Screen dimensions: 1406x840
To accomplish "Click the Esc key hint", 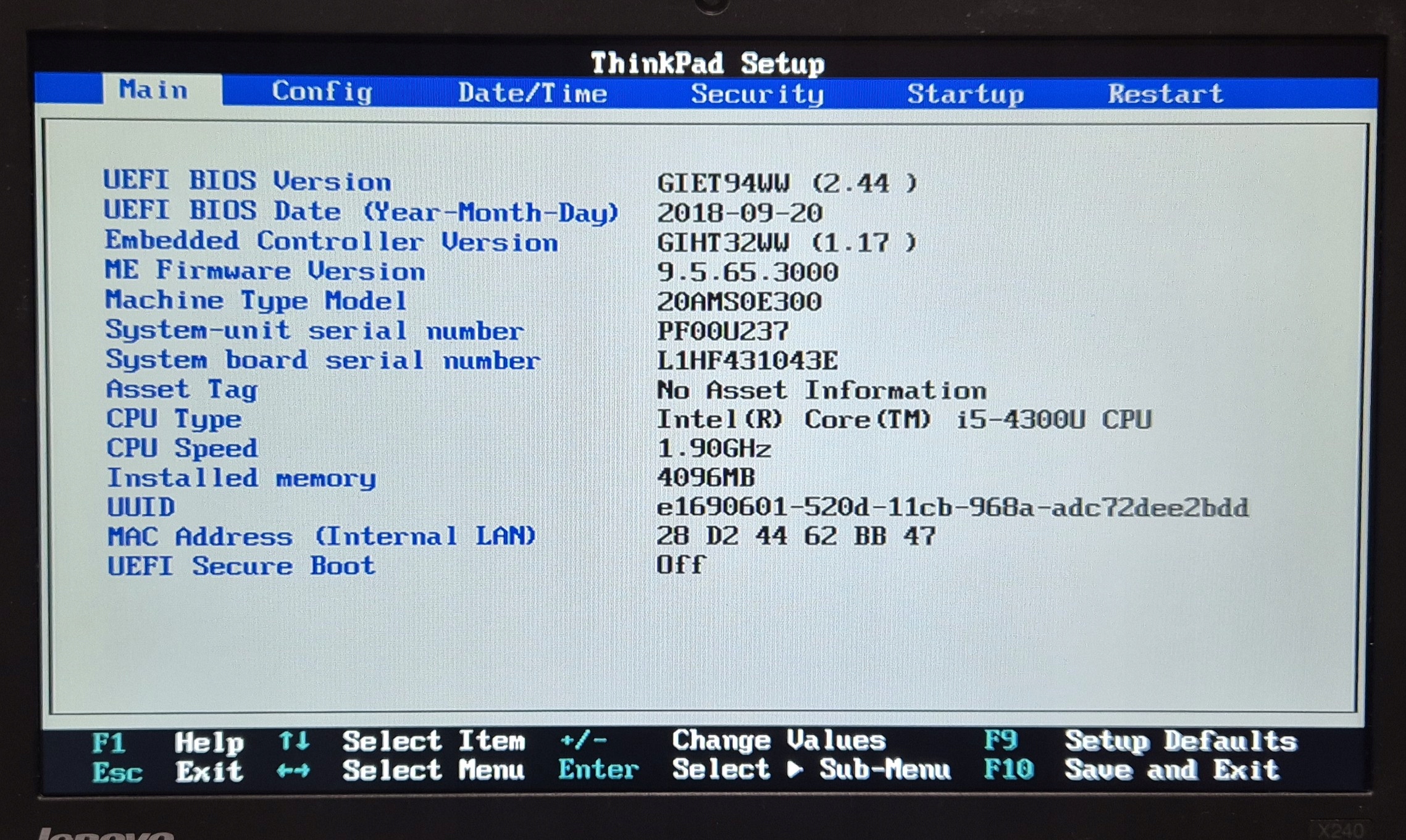I will (117, 772).
